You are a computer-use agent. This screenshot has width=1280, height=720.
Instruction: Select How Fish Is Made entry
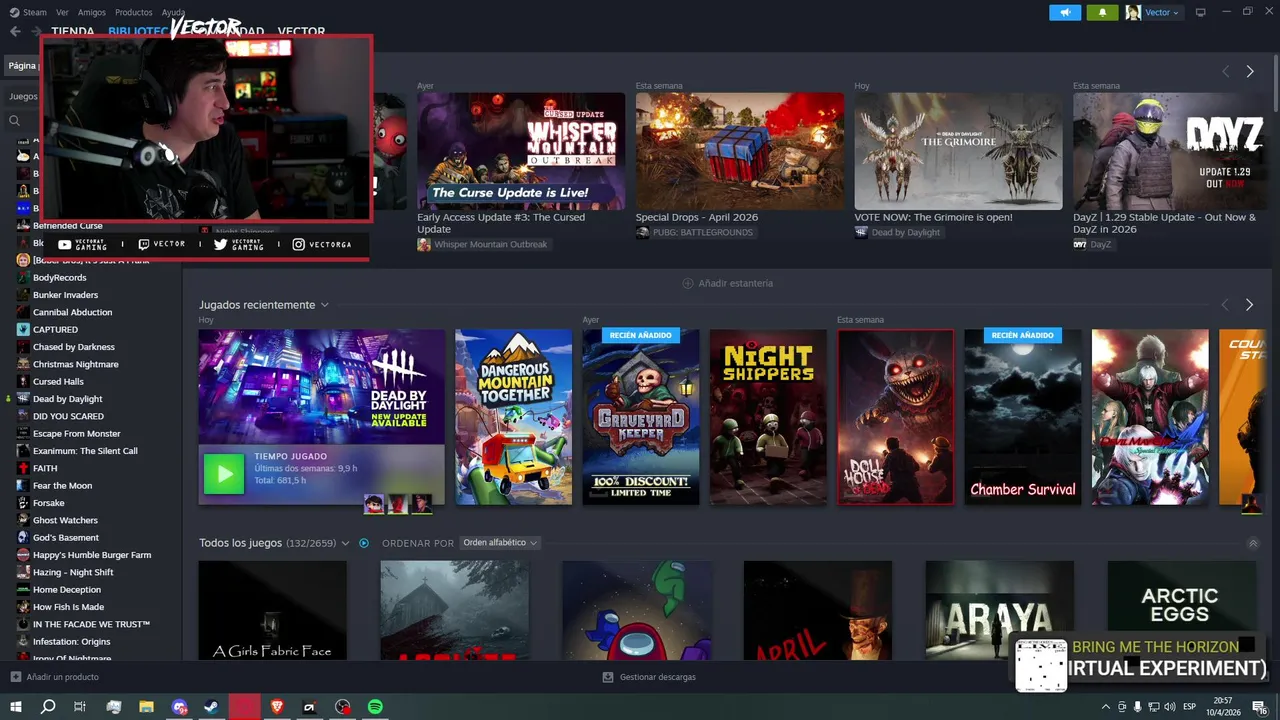(68, 607)
